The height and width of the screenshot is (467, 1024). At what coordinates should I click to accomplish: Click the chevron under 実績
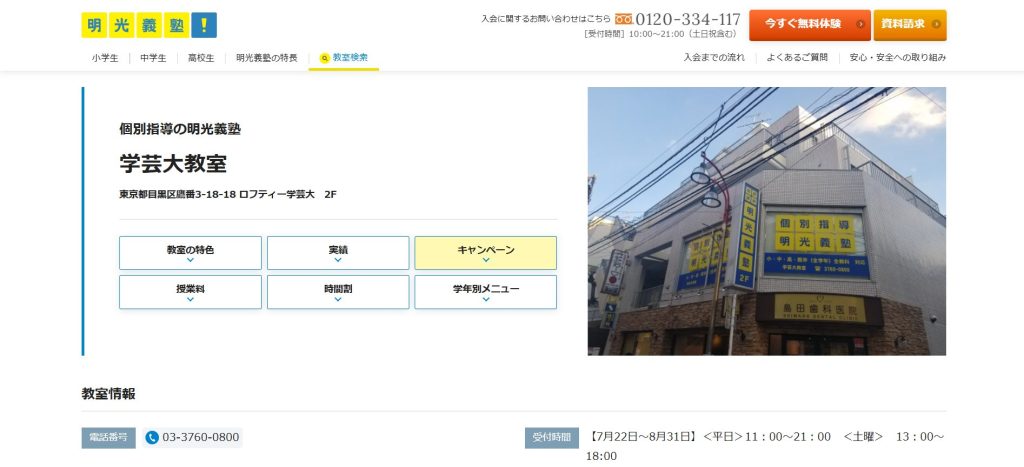coord(338,260)
